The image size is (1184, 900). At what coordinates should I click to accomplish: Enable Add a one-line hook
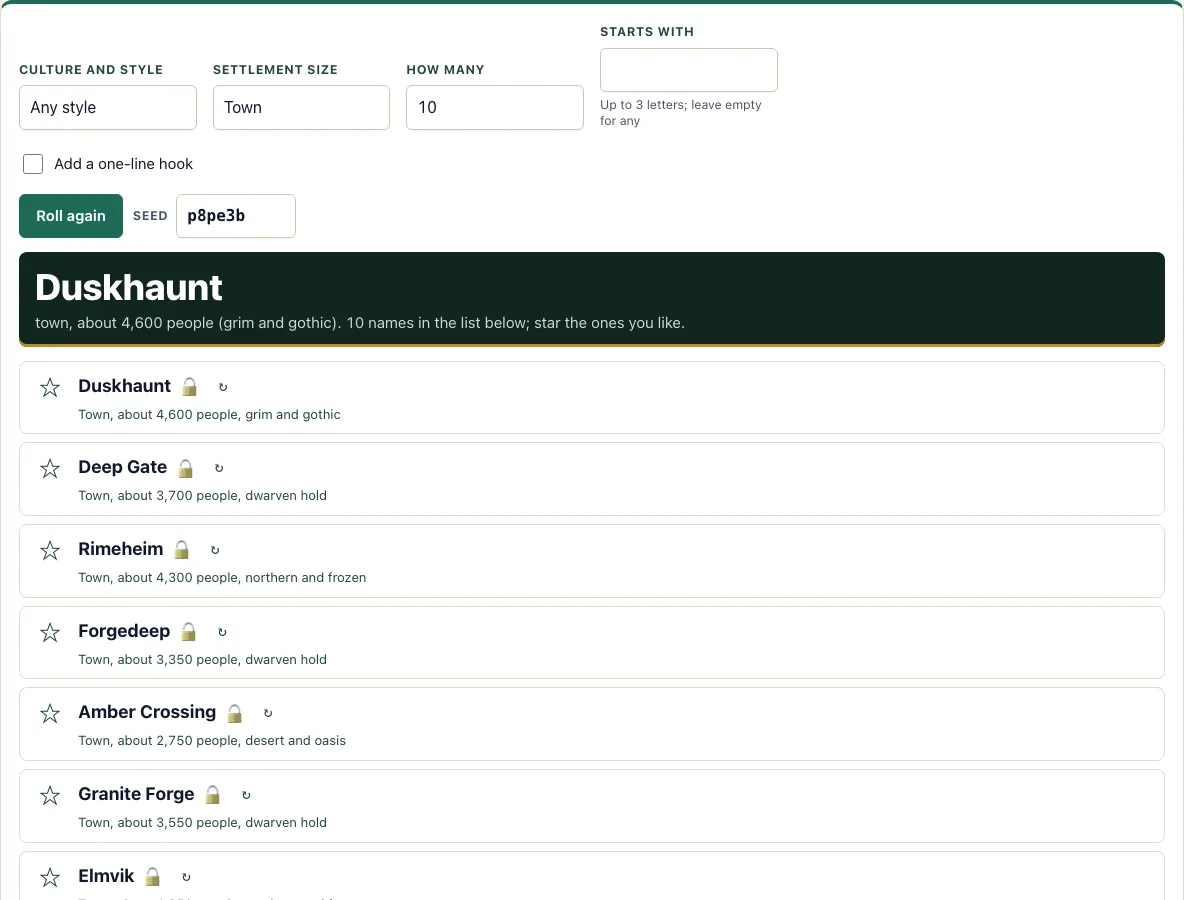[32, 164]
